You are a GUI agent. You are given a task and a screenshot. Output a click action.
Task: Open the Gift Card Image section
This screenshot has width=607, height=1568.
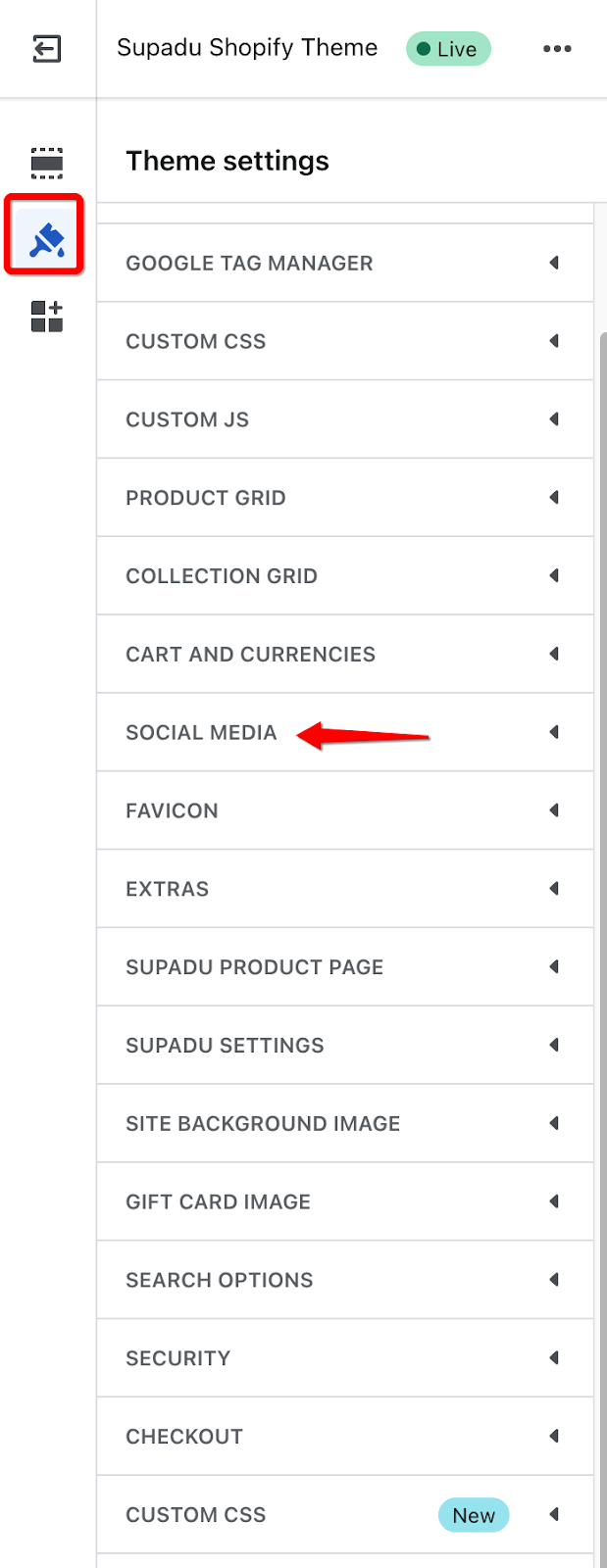coord(345,1201)
